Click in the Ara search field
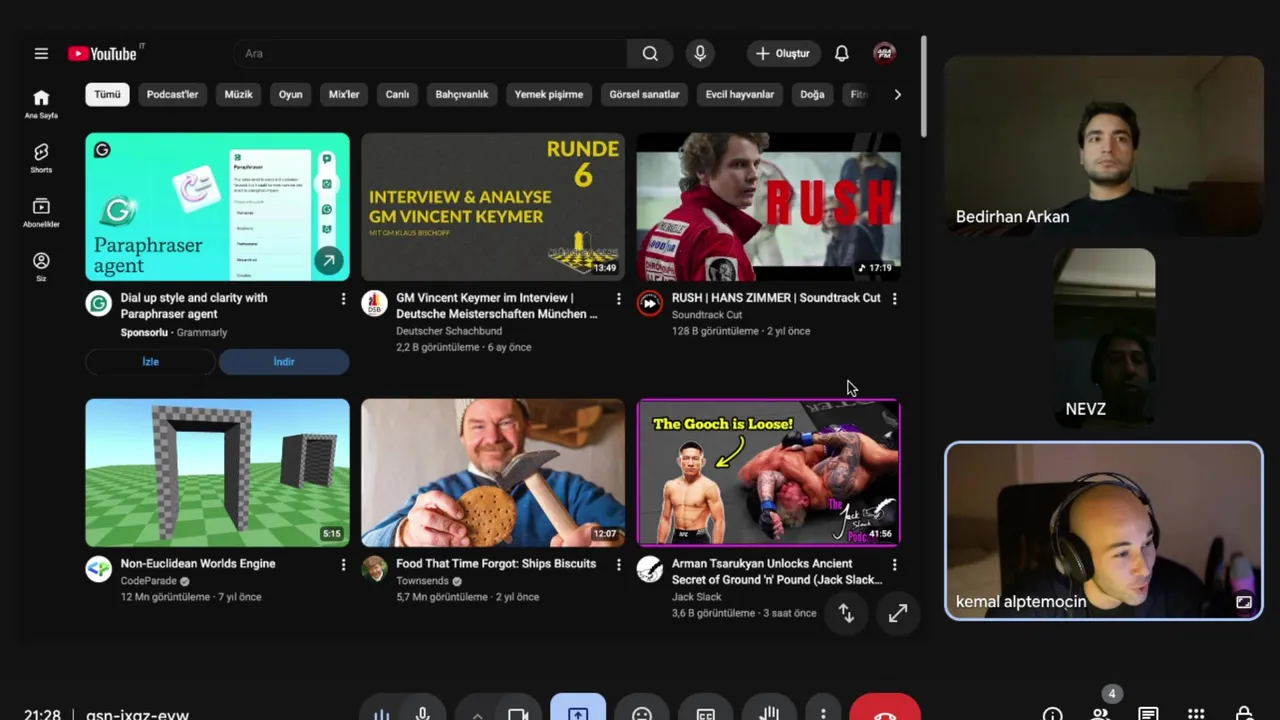1280x720 pixels. 430,53
